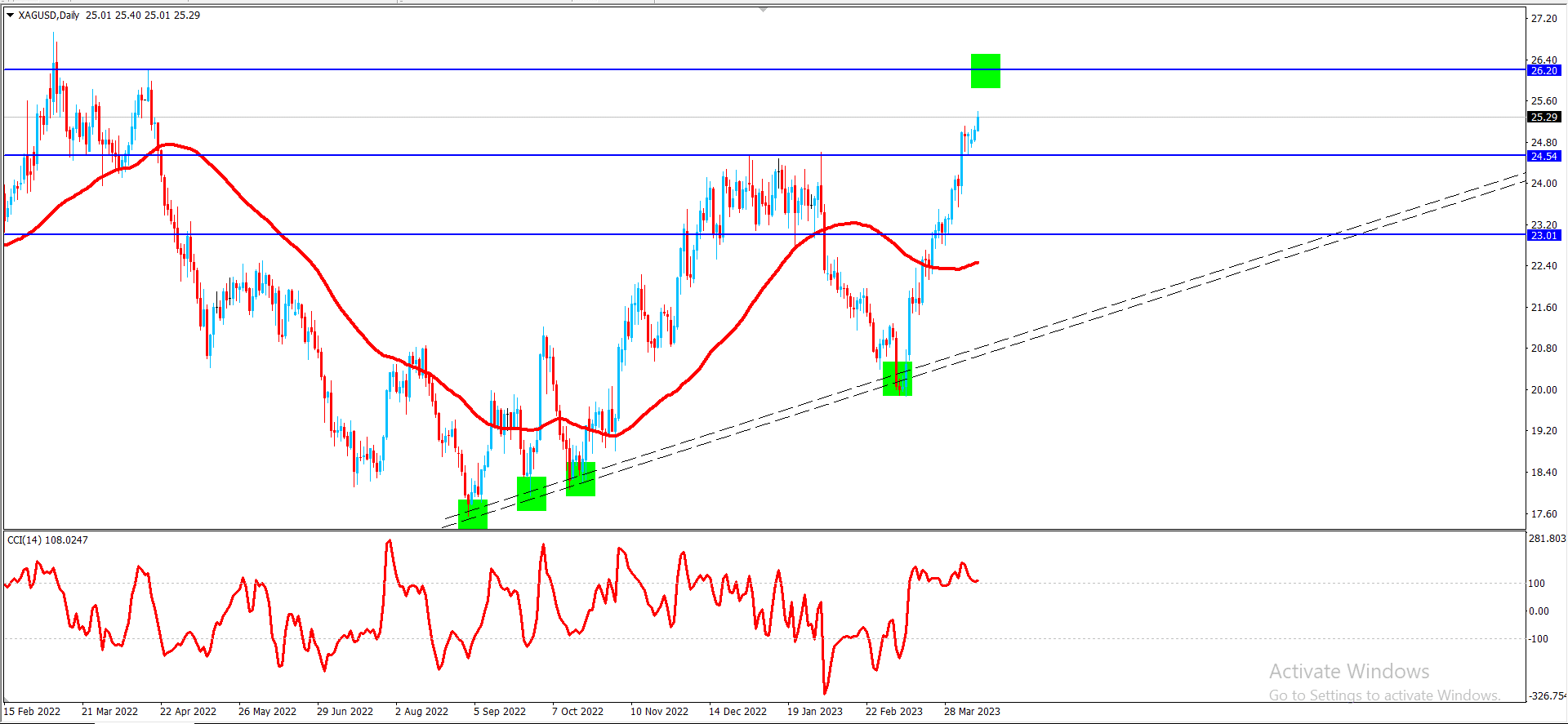Click the 22 Feb 2023 date label
Image resolution: width=1568 pixels, height=724 pixels.
click(894, 712)
